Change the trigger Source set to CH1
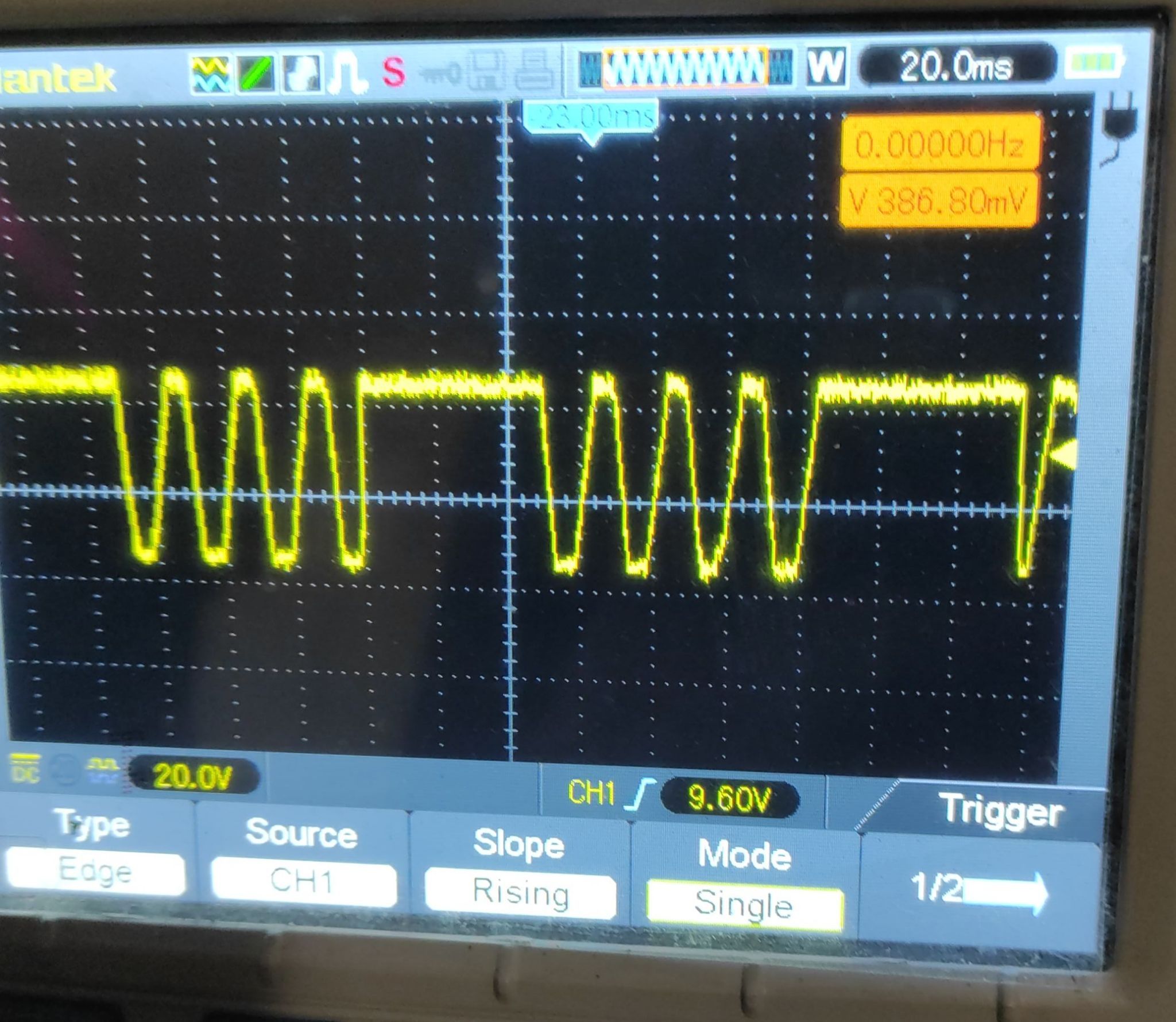The image size is (1176, 1022). (303, 881)
